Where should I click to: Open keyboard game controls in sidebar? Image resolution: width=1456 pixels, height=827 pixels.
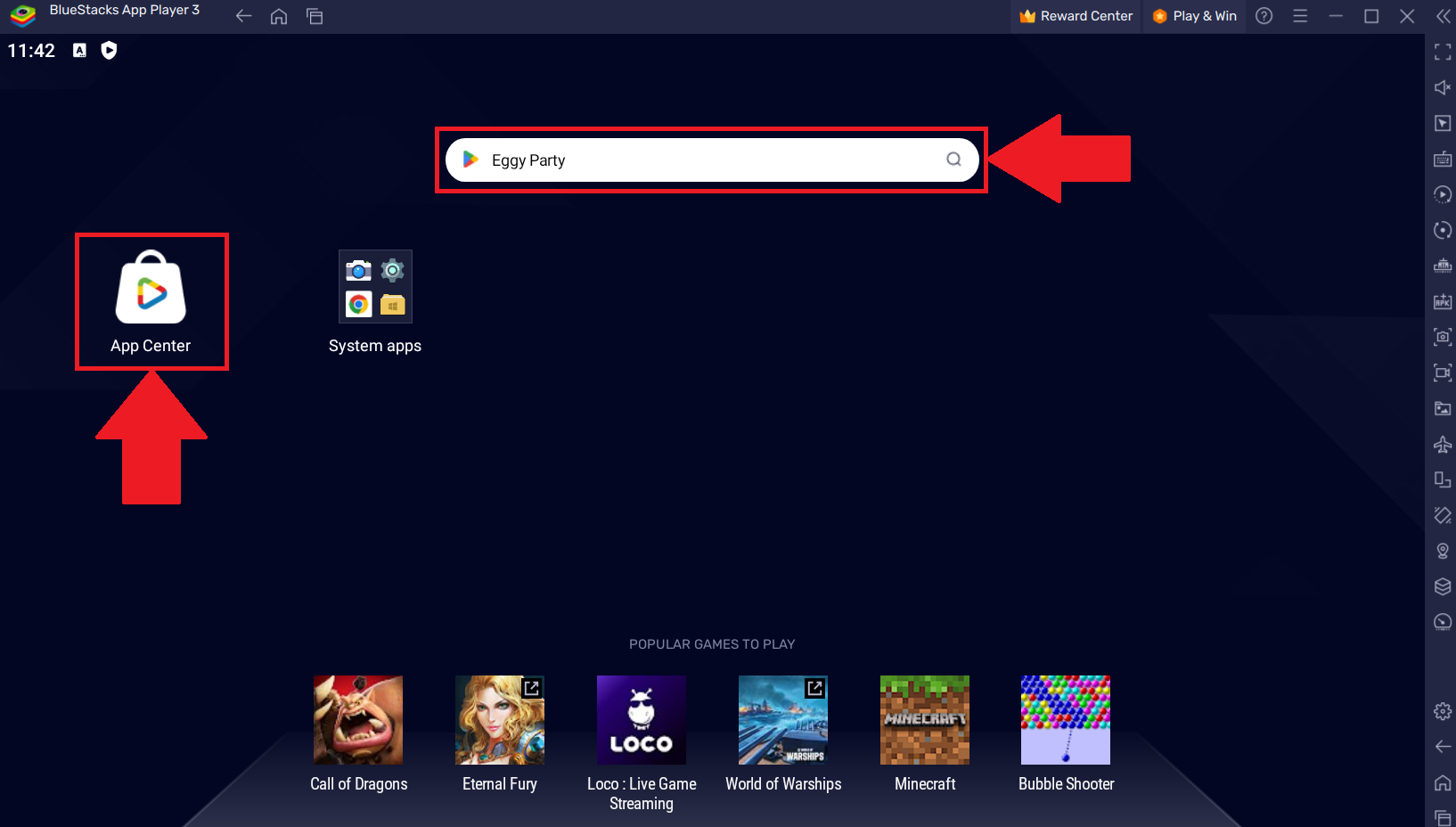(1443, 159)
